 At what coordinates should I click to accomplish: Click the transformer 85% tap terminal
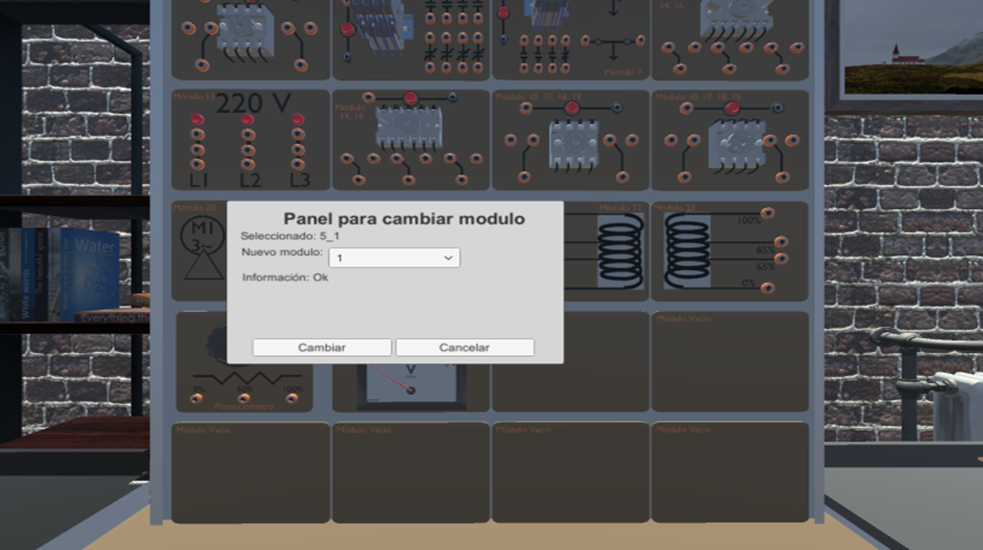(x=780, y=242)
